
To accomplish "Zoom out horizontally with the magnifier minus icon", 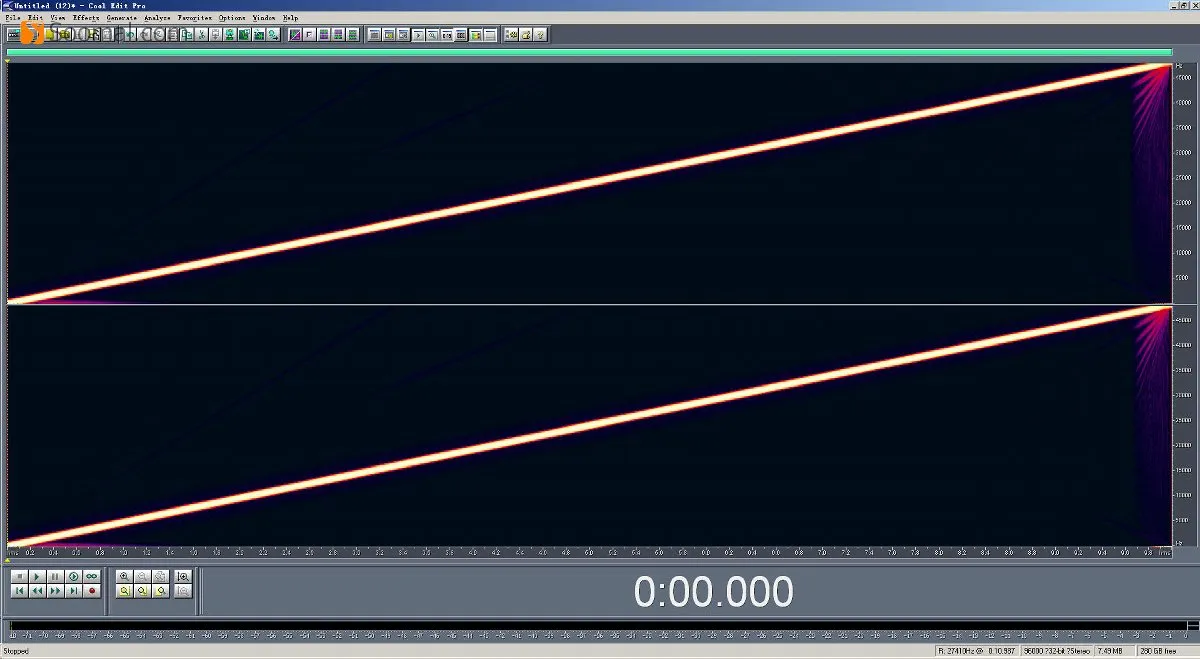I will pos(142,577).
